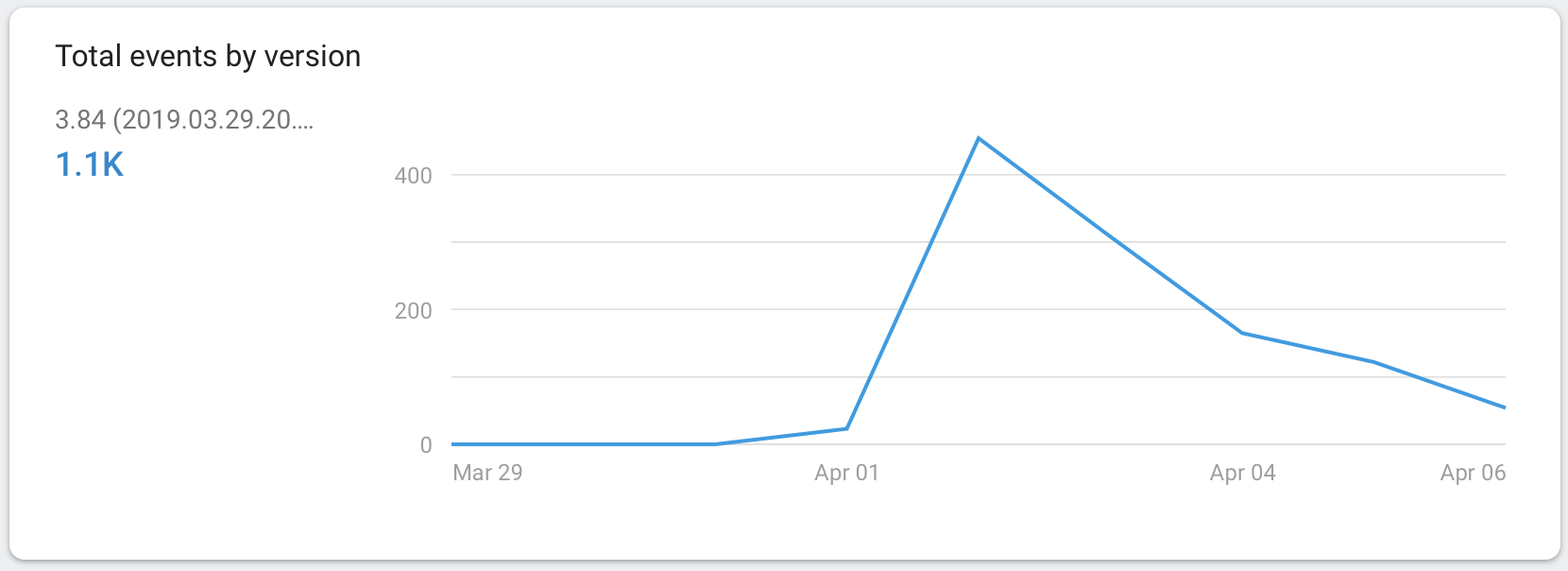Click the line's bend between Apr 04 and Apr 06
The height and width of the screenshot is (571, 1568).
[1373, 362]
